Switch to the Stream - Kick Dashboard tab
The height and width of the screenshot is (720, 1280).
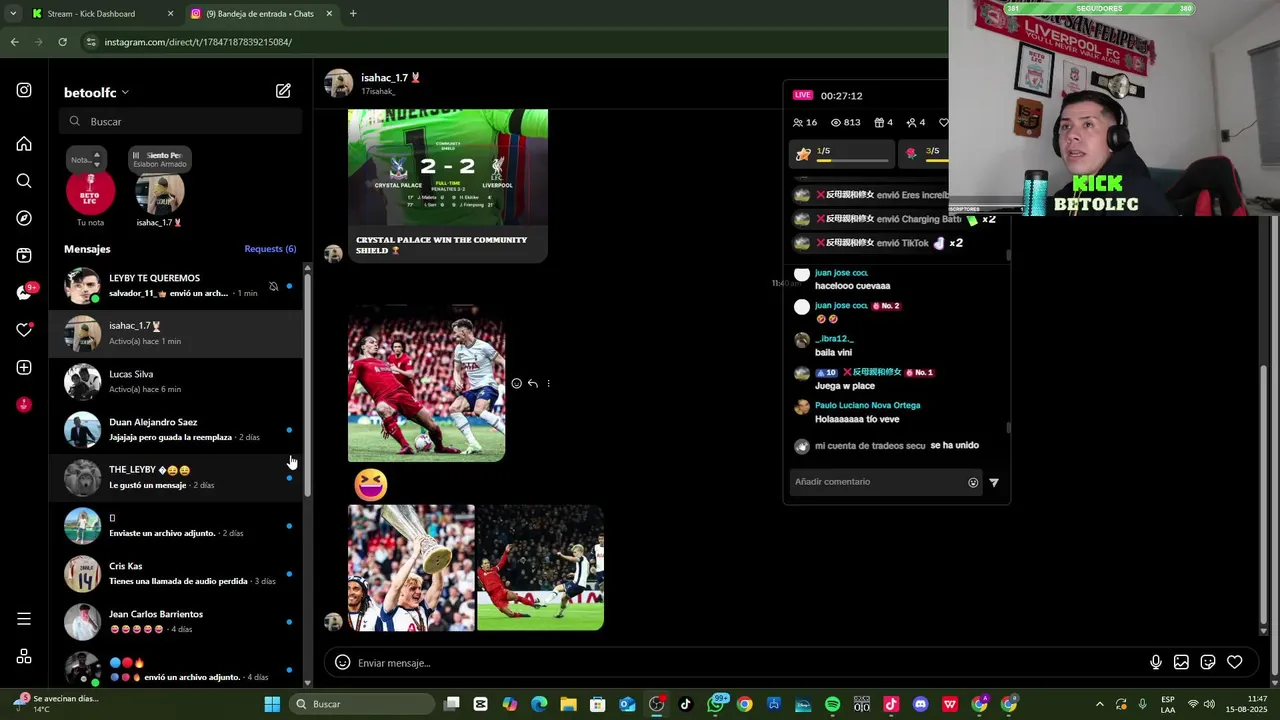pyautogui.click(x=101, y=14)
